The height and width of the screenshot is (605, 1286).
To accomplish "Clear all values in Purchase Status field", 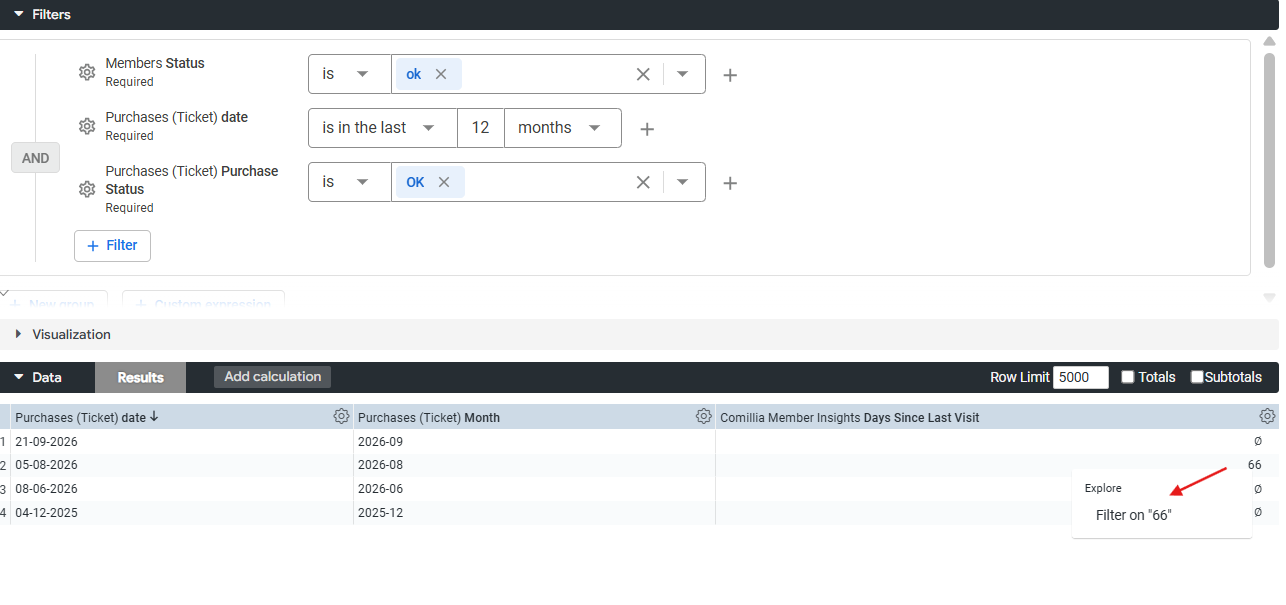I will click(643, 182).
